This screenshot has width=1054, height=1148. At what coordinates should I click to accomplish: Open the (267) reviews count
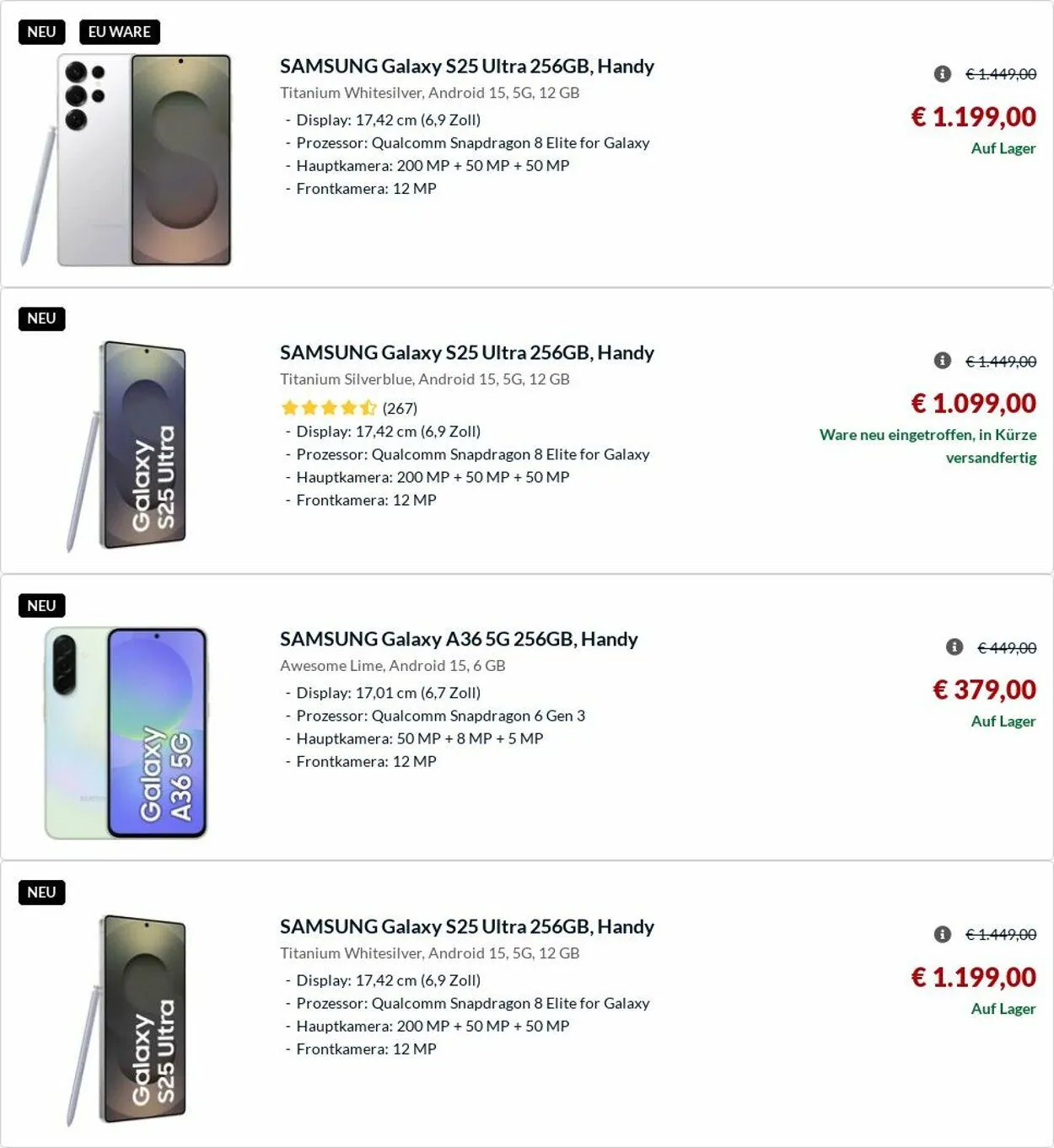coord(400,409)
